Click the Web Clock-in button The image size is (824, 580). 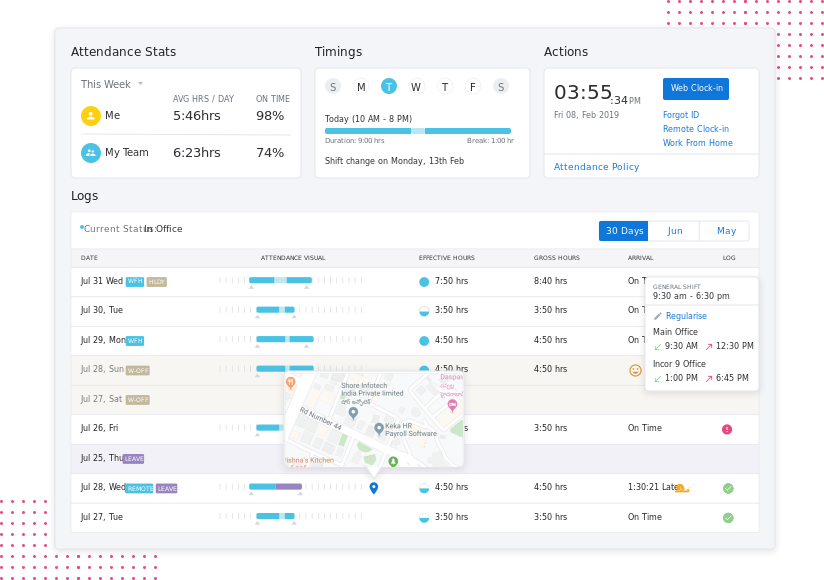[x=696, y=89]
